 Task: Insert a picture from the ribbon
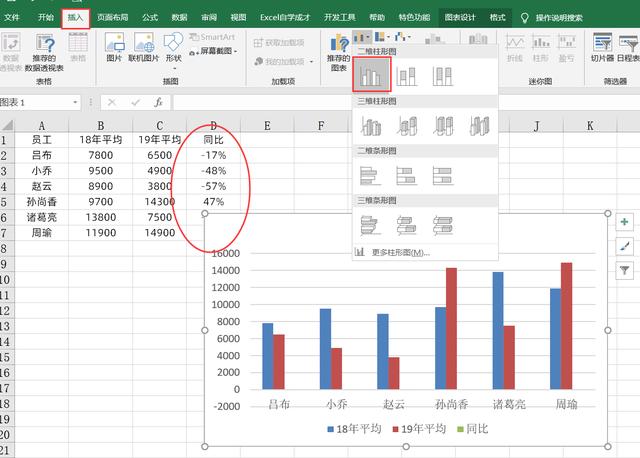[x=114, y=48]
